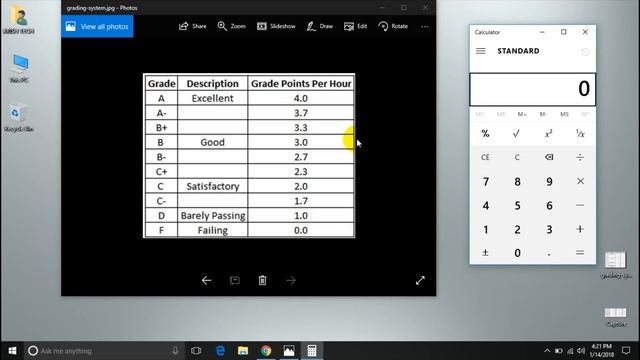640x360 pixels.
Task: Rotate the photo
Action: tap(393, 26)
